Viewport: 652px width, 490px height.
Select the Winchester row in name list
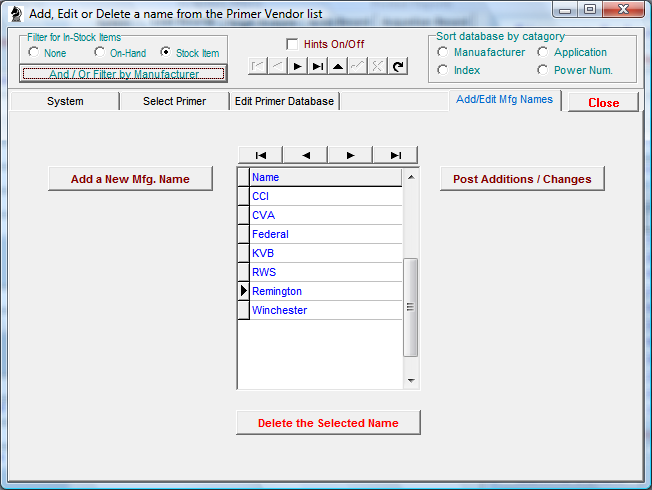tap(326, 310)
